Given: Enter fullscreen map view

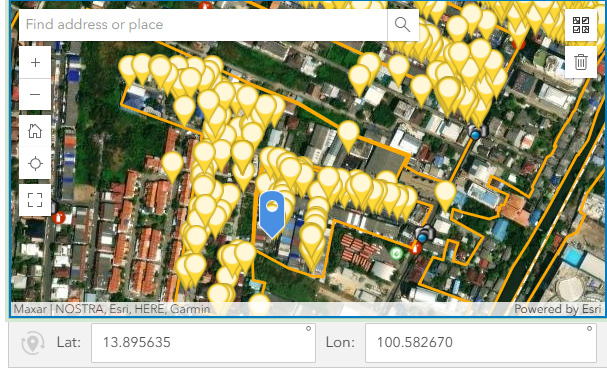Looking at the screenshot, I should point(35,200).
